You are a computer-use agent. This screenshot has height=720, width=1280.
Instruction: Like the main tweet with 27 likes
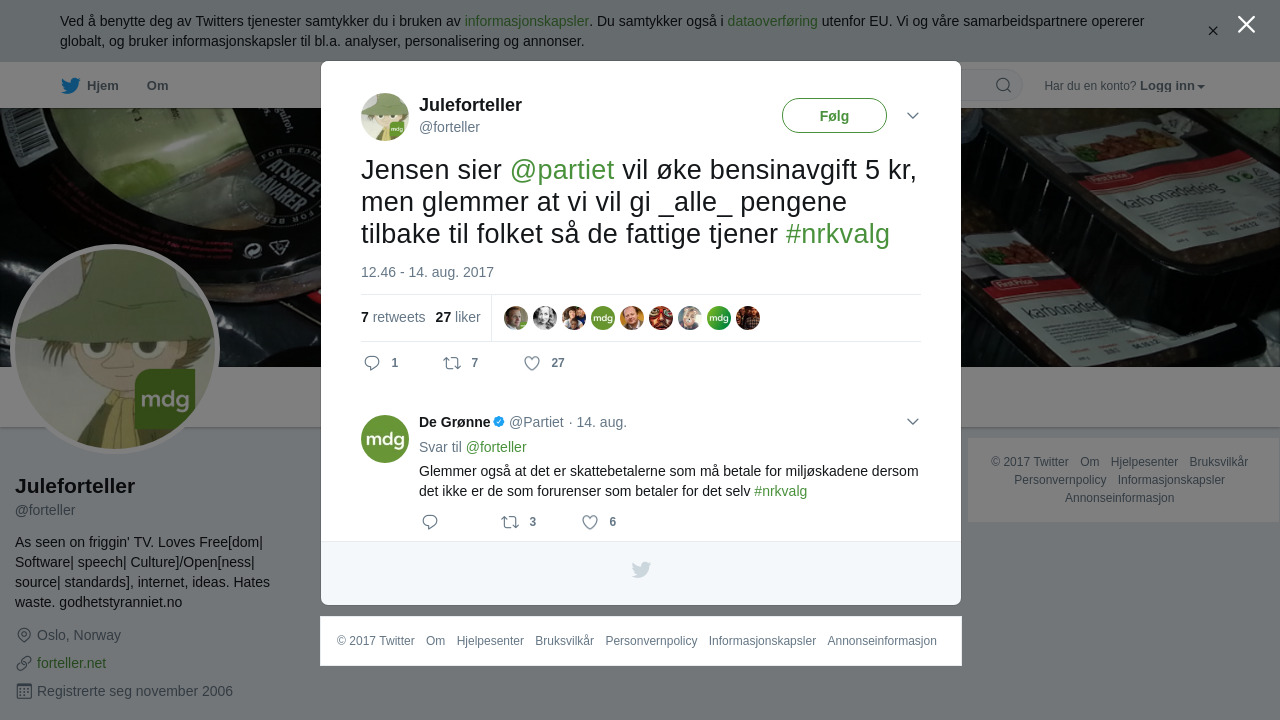pos(532,363)
